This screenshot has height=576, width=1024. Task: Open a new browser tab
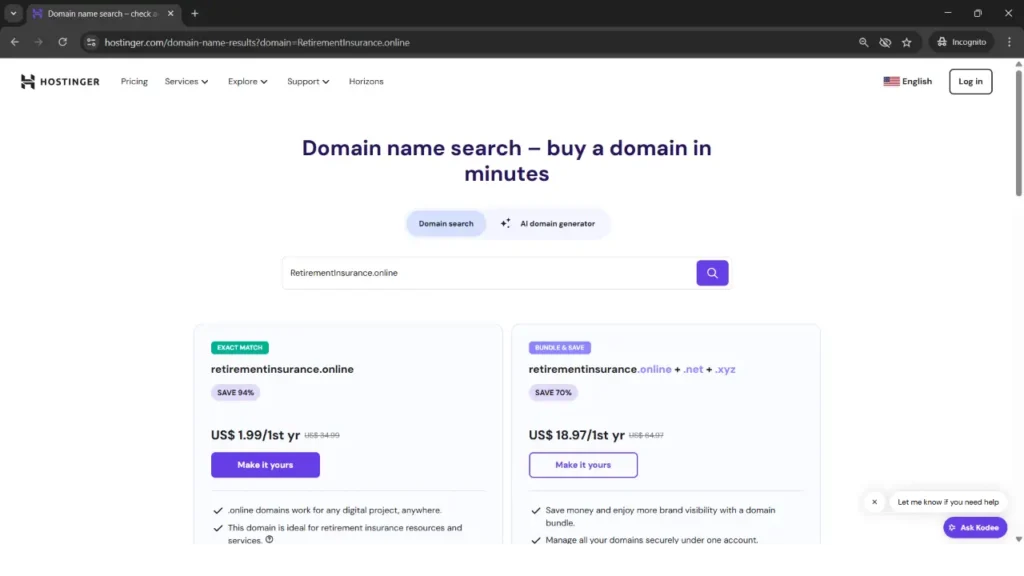click(x=195, y=14)
